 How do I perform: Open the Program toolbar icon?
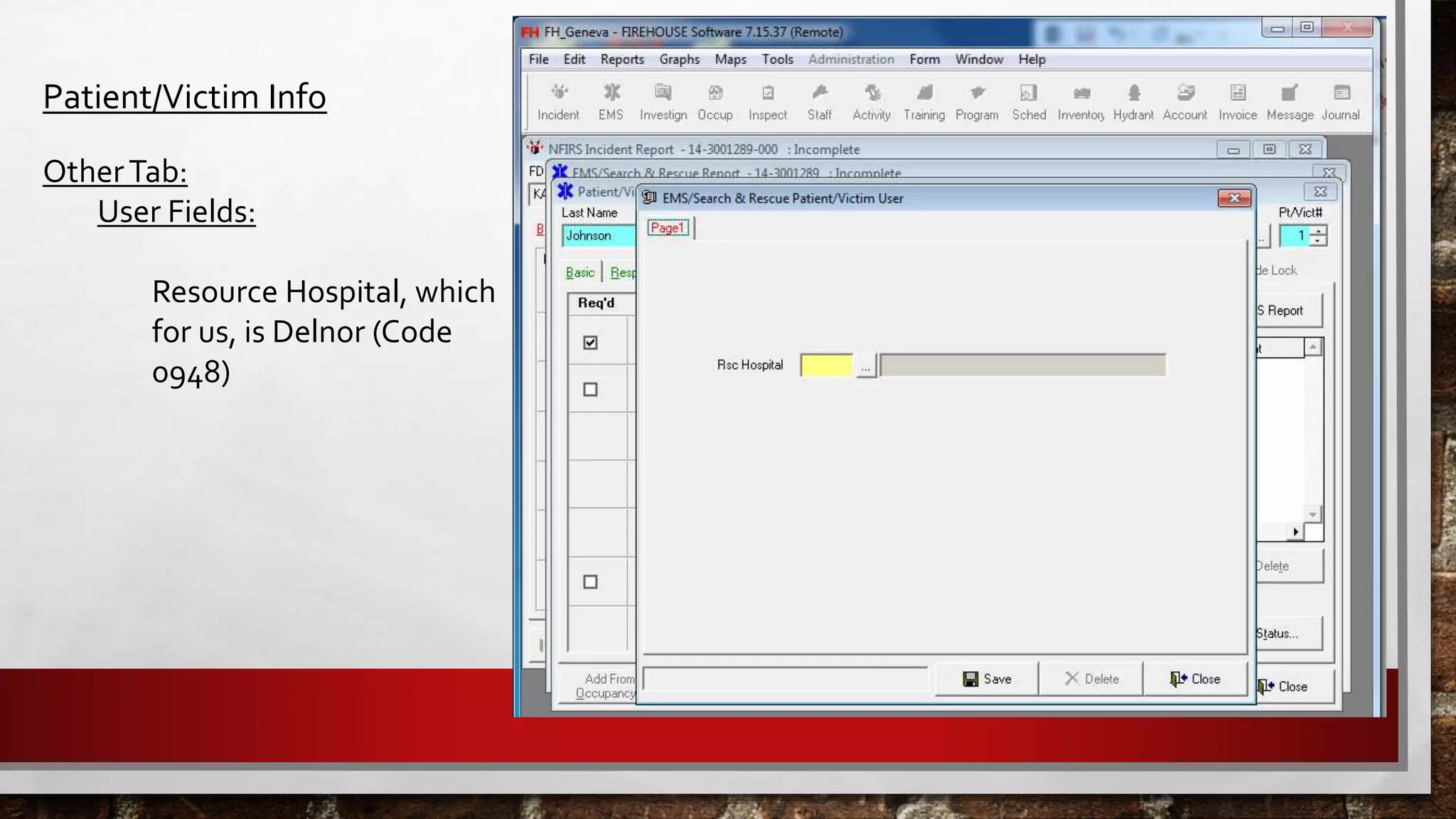977,102
